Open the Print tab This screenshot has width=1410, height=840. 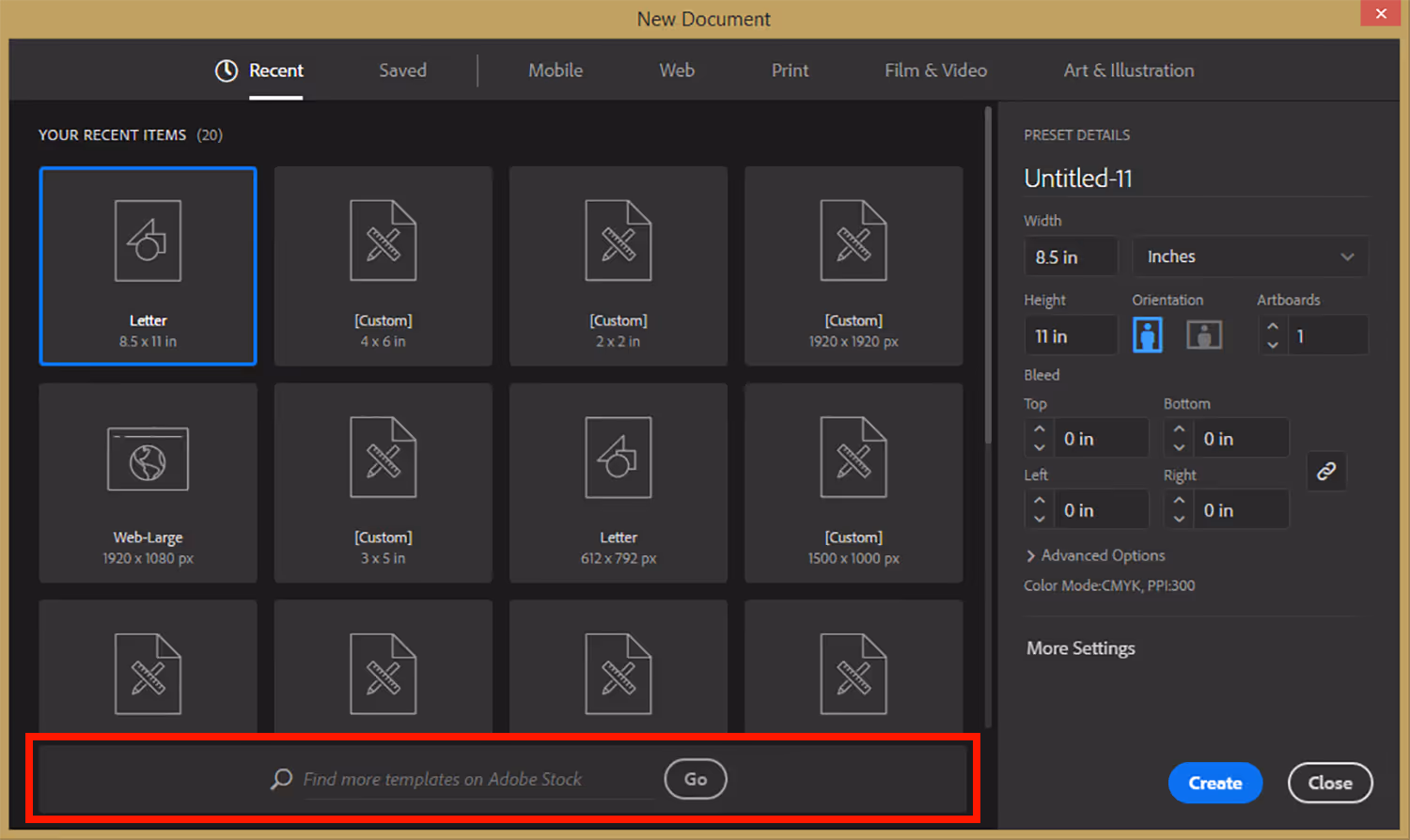pyautogui.click(x=790, y=70)
